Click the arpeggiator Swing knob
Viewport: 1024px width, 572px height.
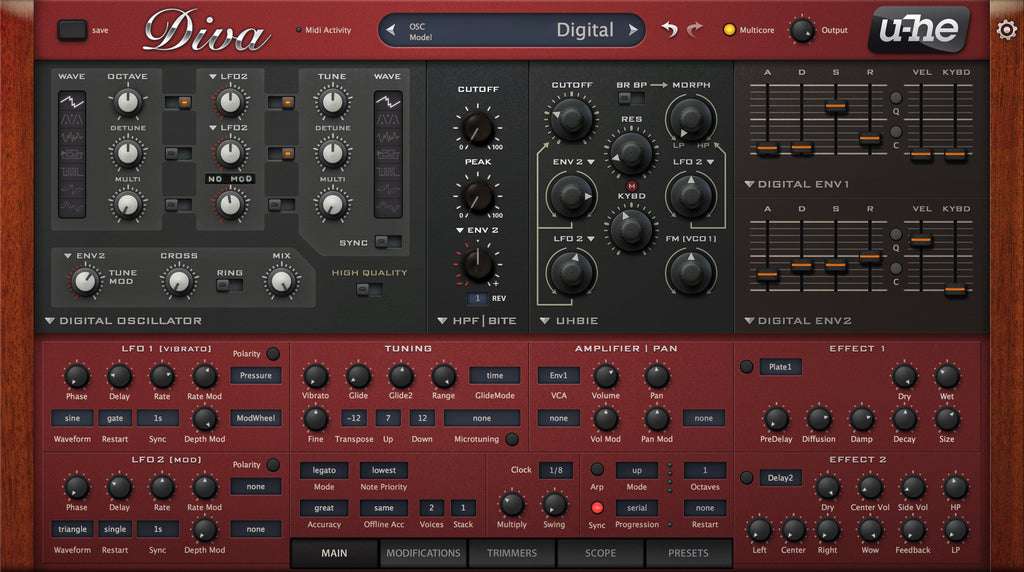click(554, 504)
